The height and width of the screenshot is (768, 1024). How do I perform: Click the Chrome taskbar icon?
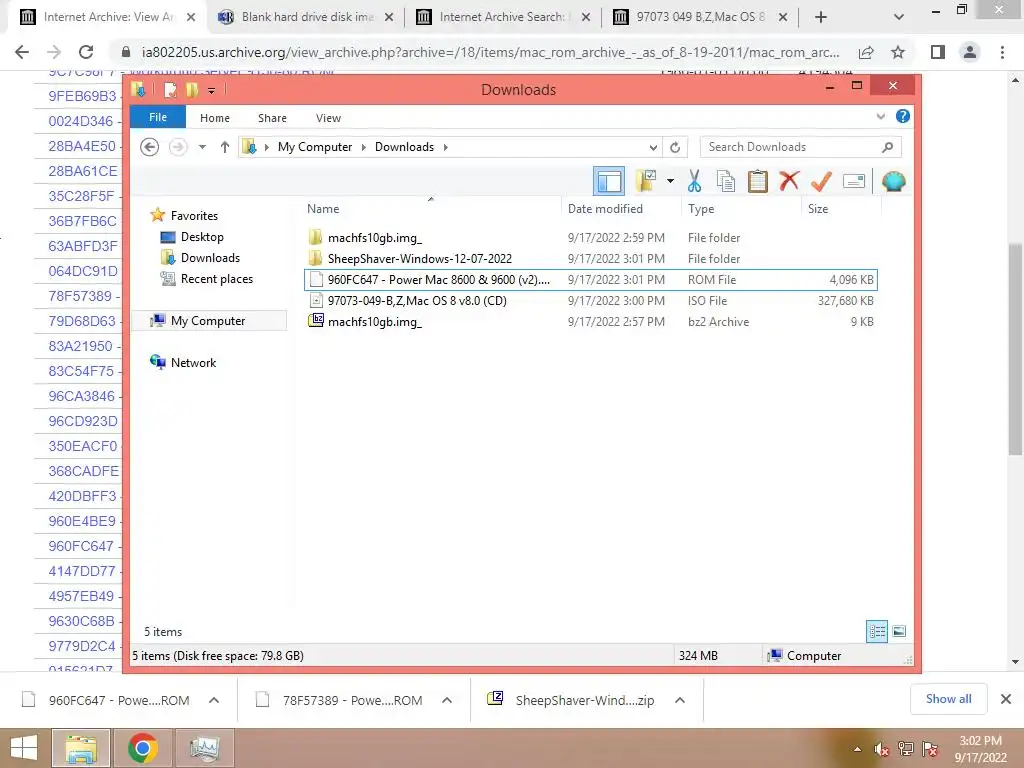(x=143, y=748)
